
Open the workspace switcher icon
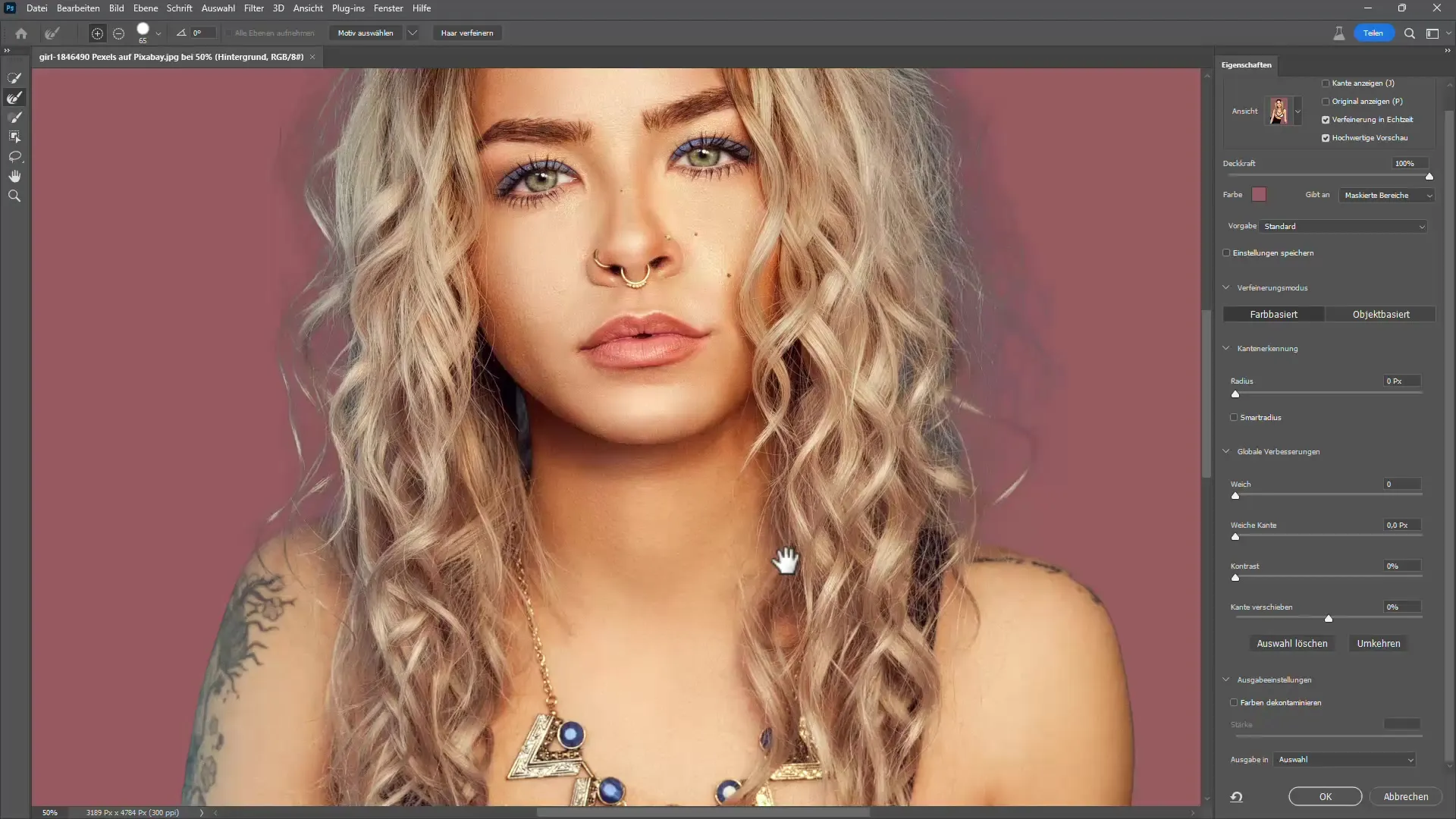1432,33
